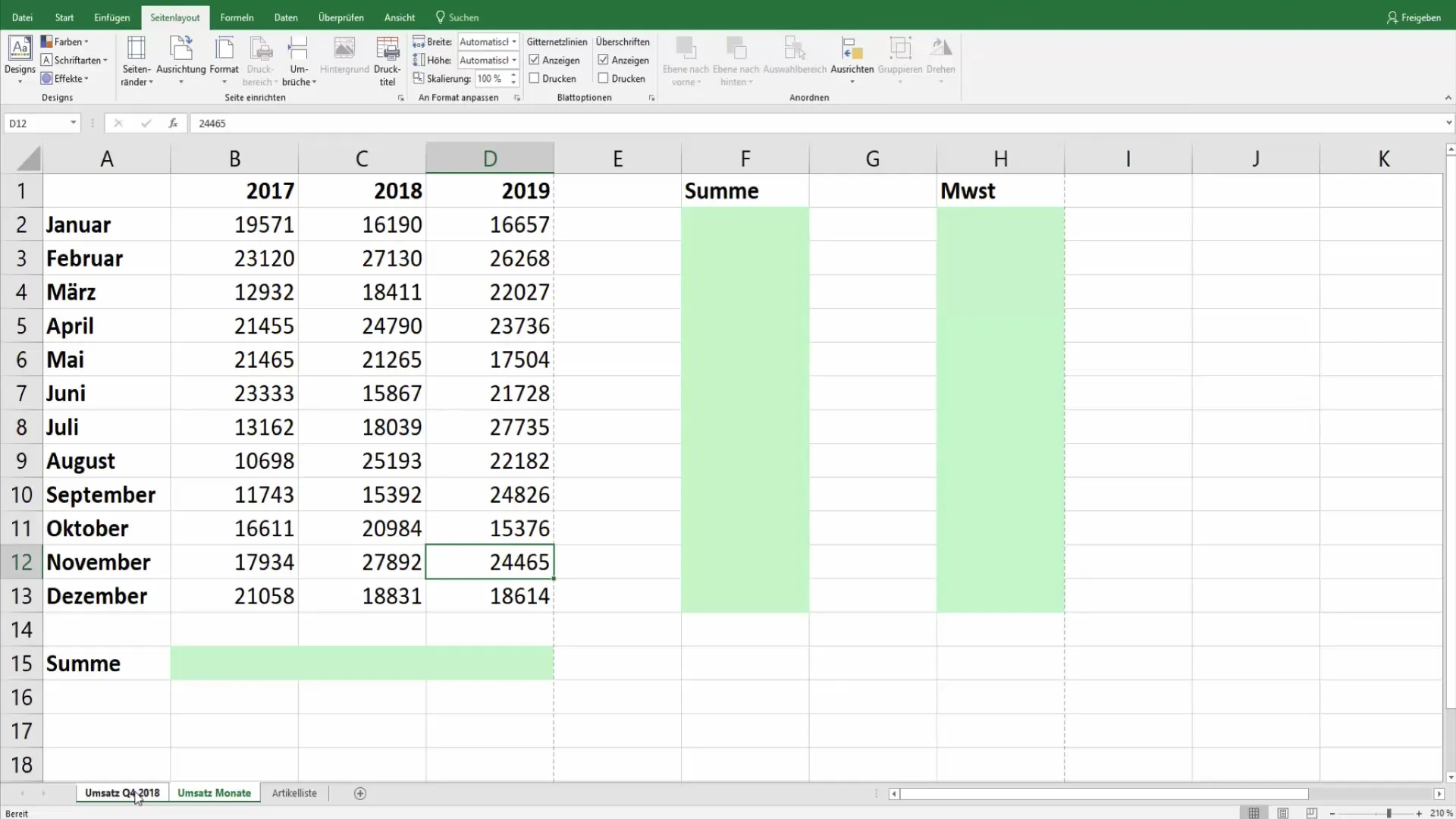Expand the formula bar
Image resolution: width=1456 pixels, height=819 pixels.
1448,123
